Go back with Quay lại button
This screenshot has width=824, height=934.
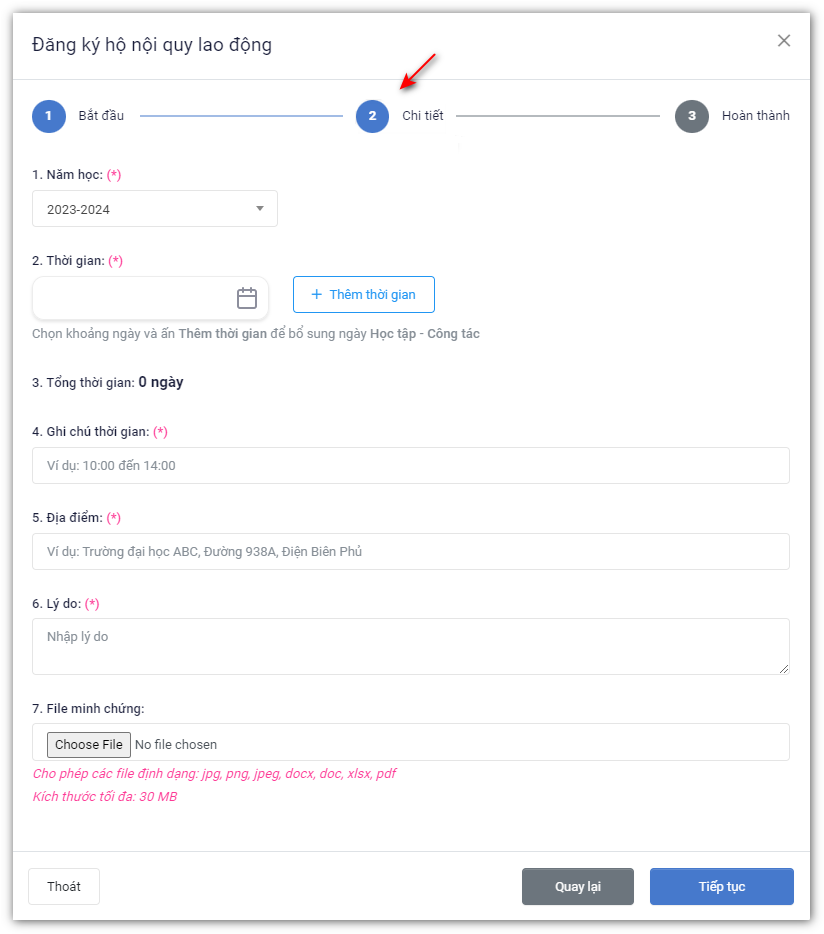point(577,886)
